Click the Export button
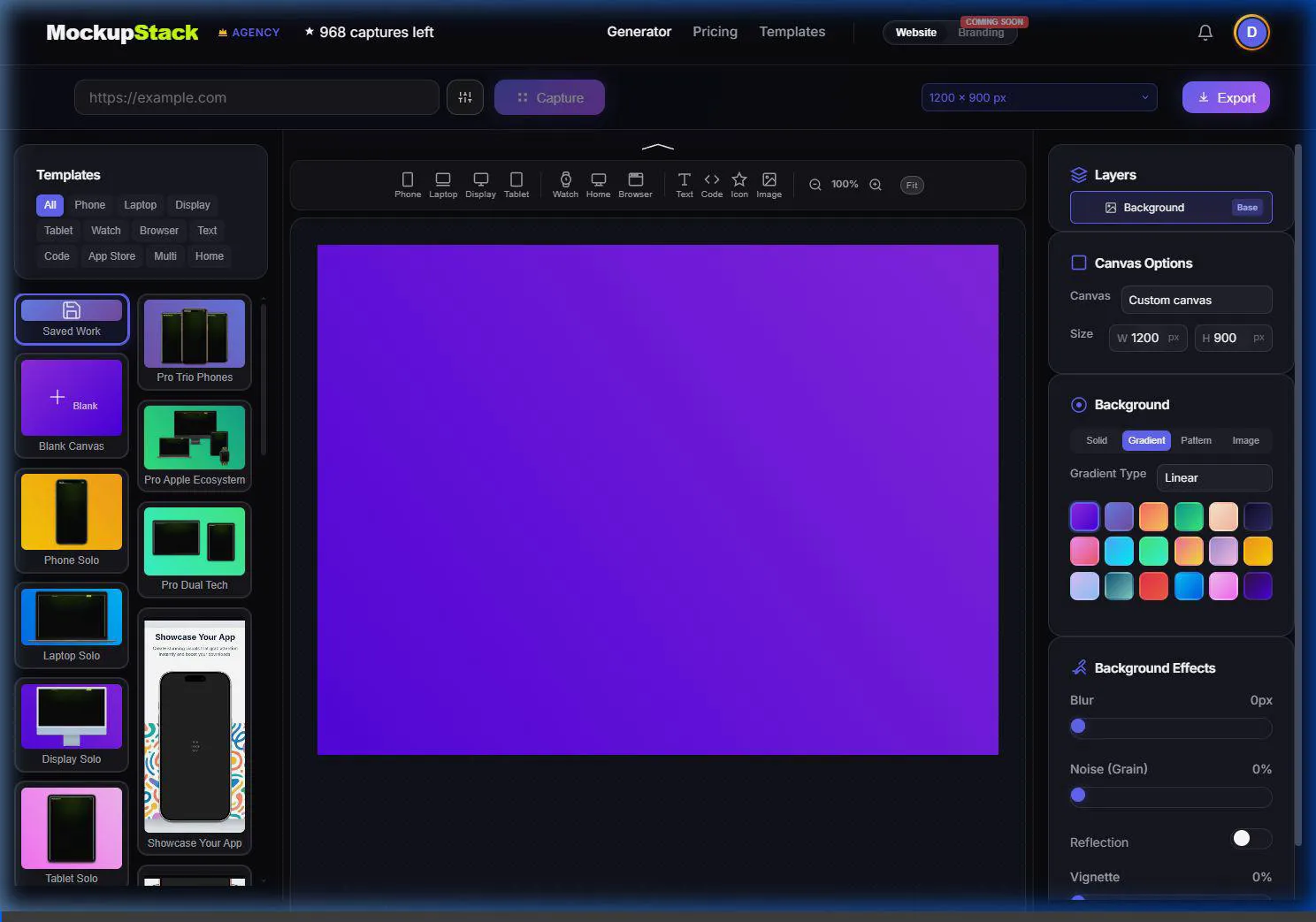 (1226, 97)
